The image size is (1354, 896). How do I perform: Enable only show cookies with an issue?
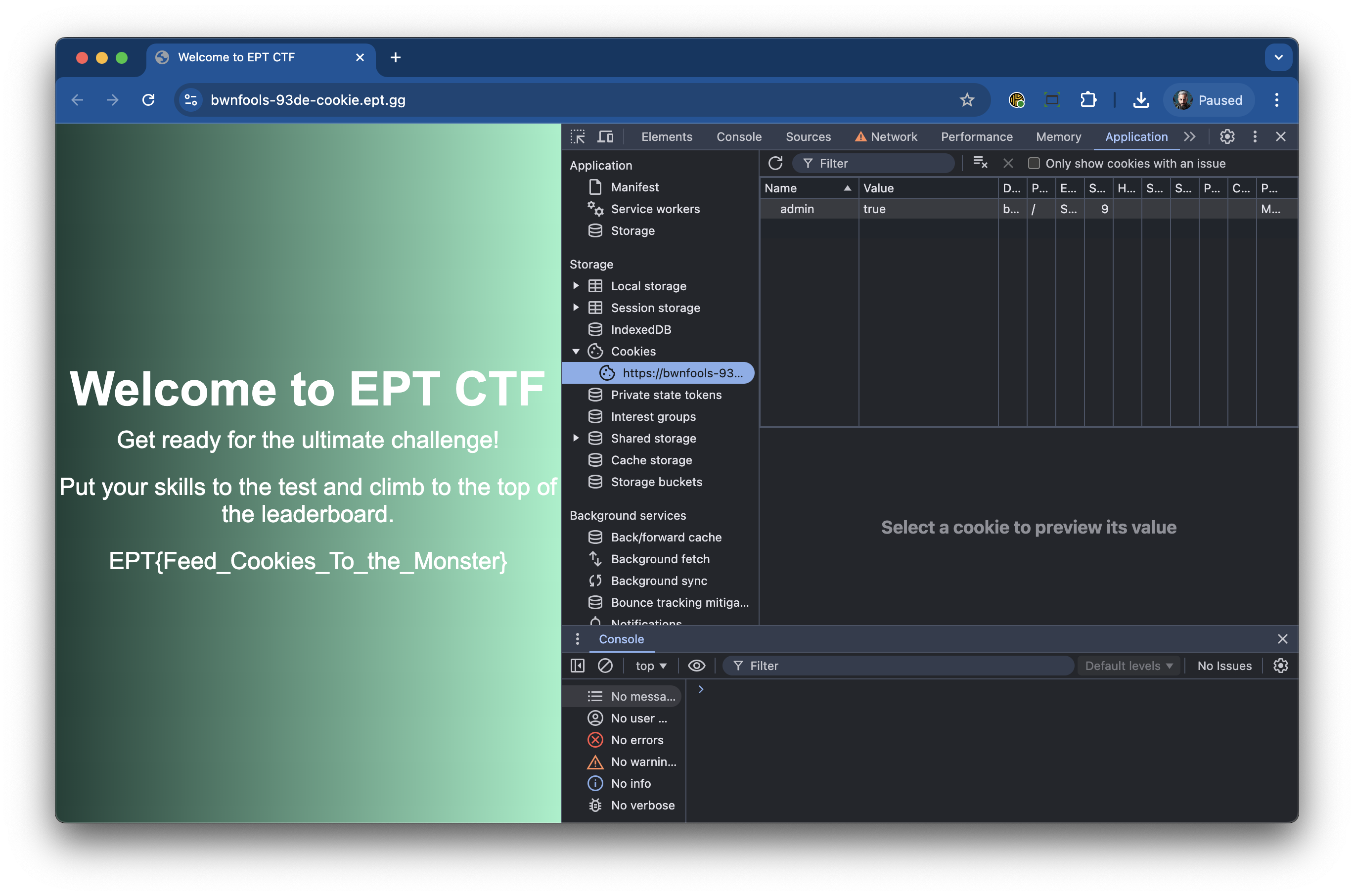click(x=1034, y=164)
